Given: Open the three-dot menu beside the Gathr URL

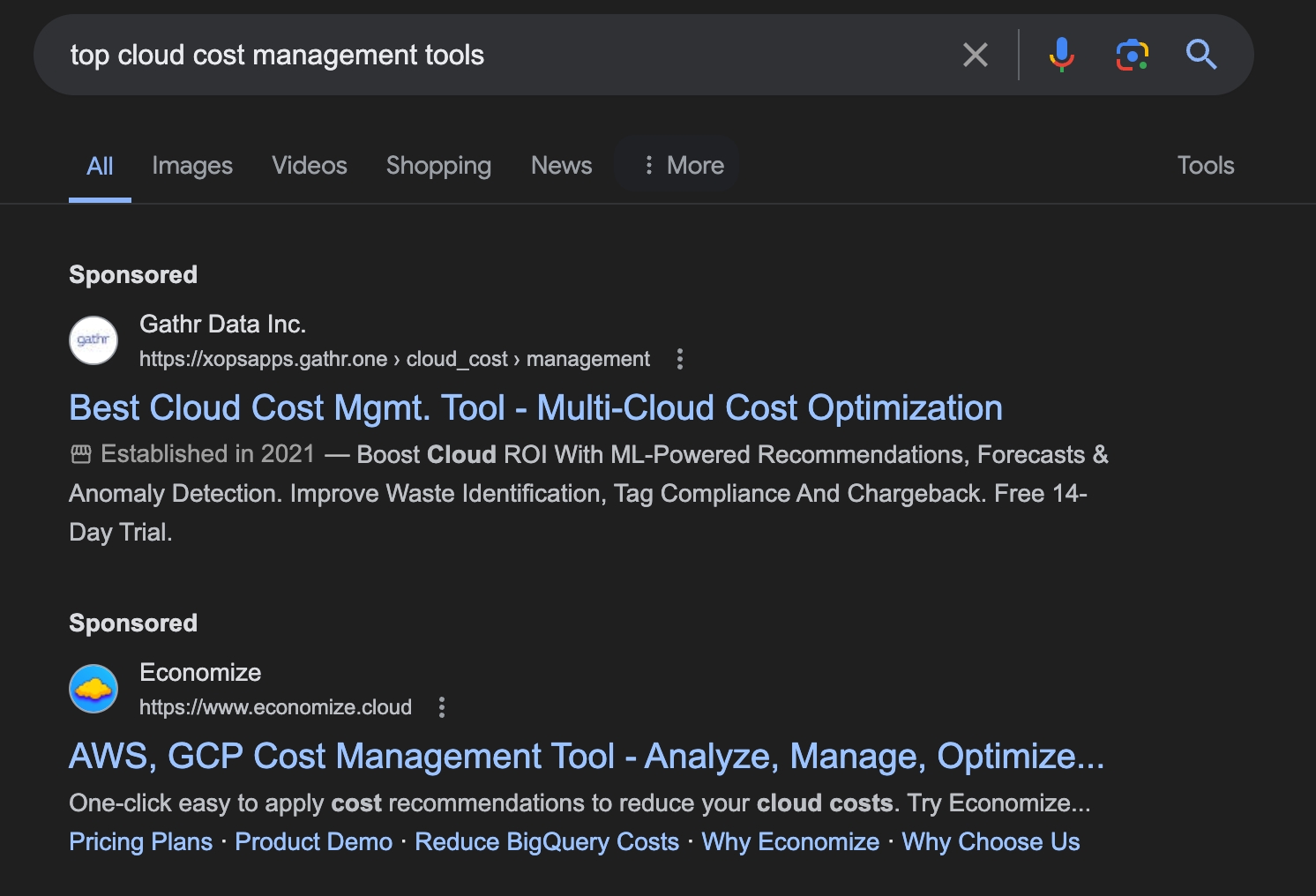Looking at the screenshot, I should coord(679,359).
